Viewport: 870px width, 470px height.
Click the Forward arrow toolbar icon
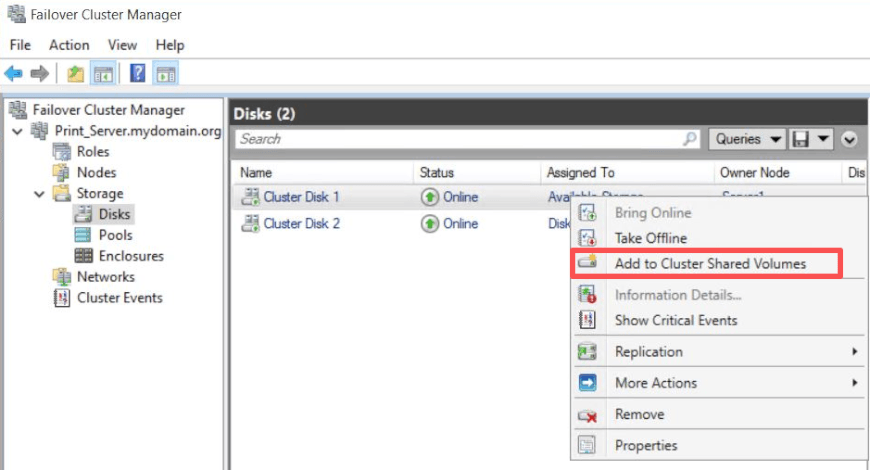[x=39, y=73]
